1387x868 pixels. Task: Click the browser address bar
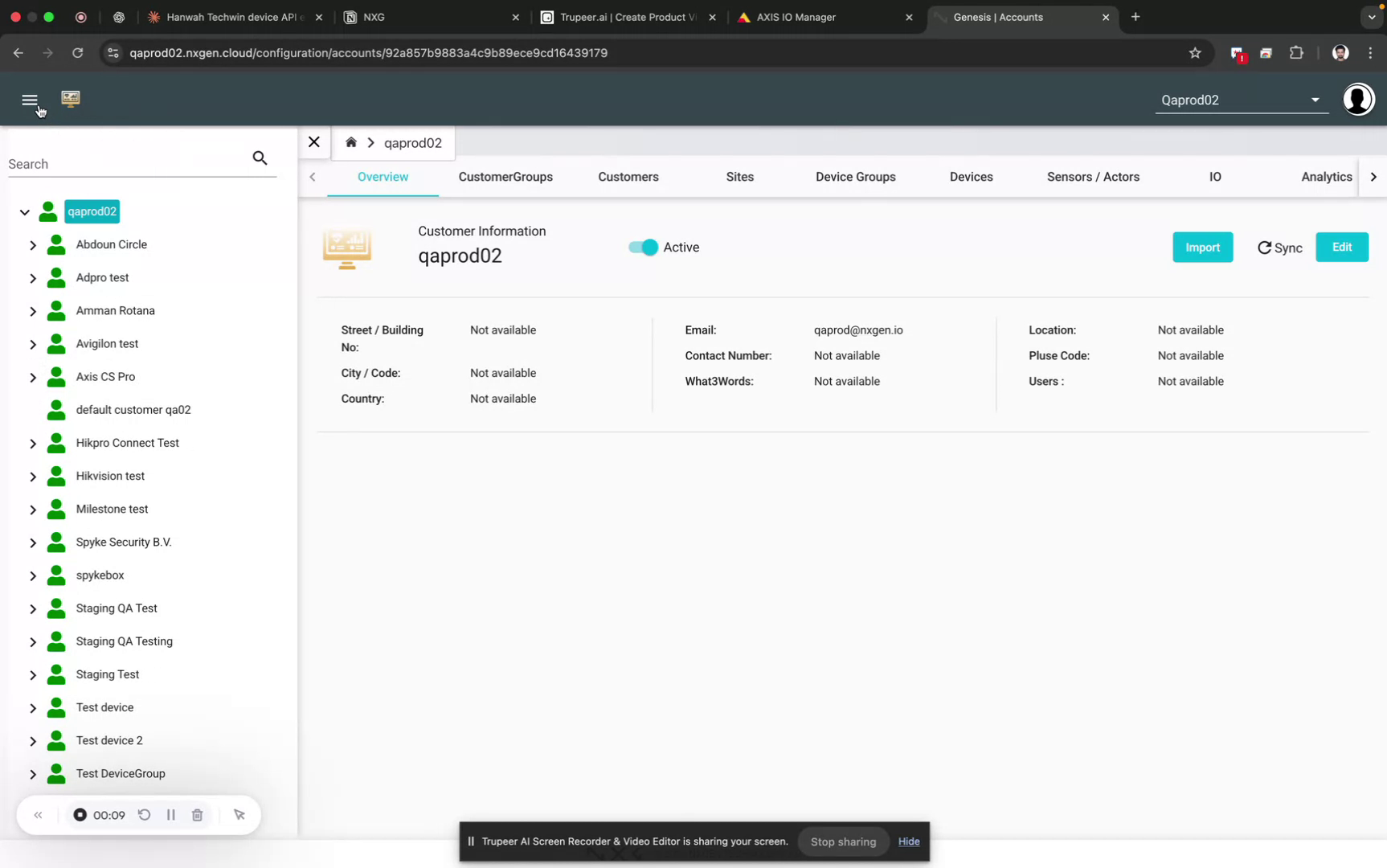pyautogui.click(x=482, y=53)
